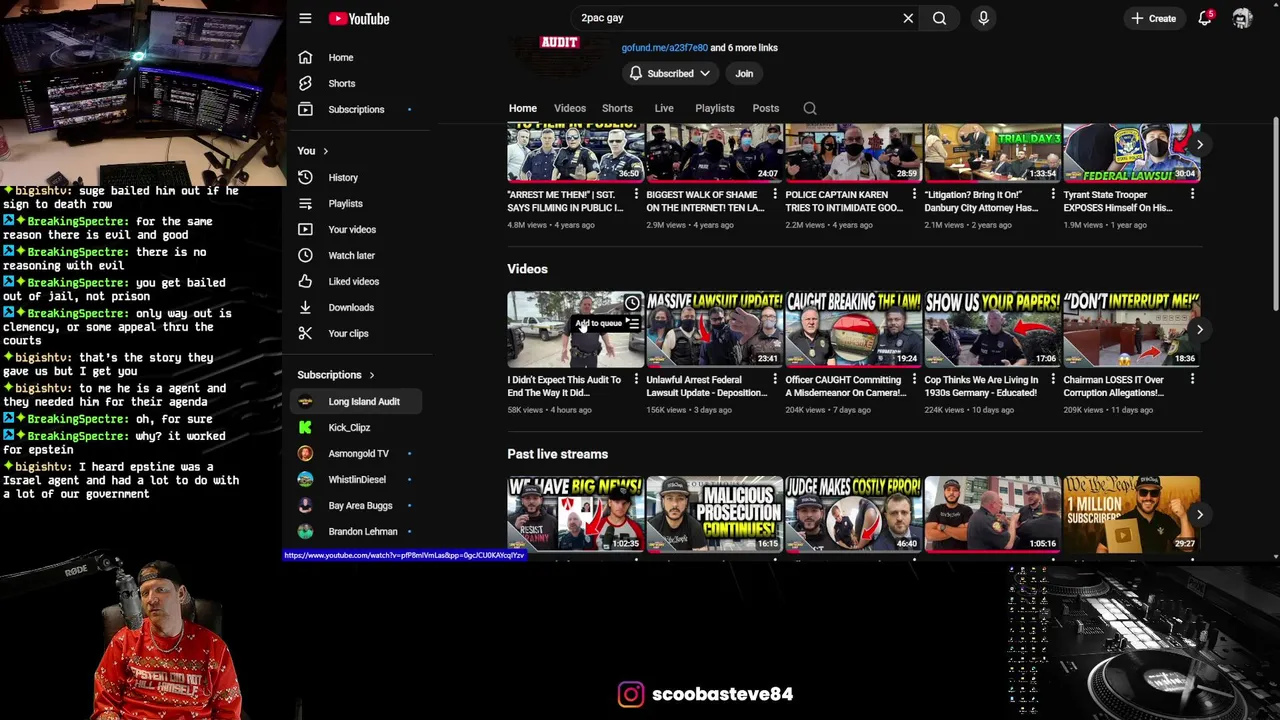The image size is (1280, 720).
Task: Open options for 'I Didn't Expect This Audit'
Action: tap(636, 380)
